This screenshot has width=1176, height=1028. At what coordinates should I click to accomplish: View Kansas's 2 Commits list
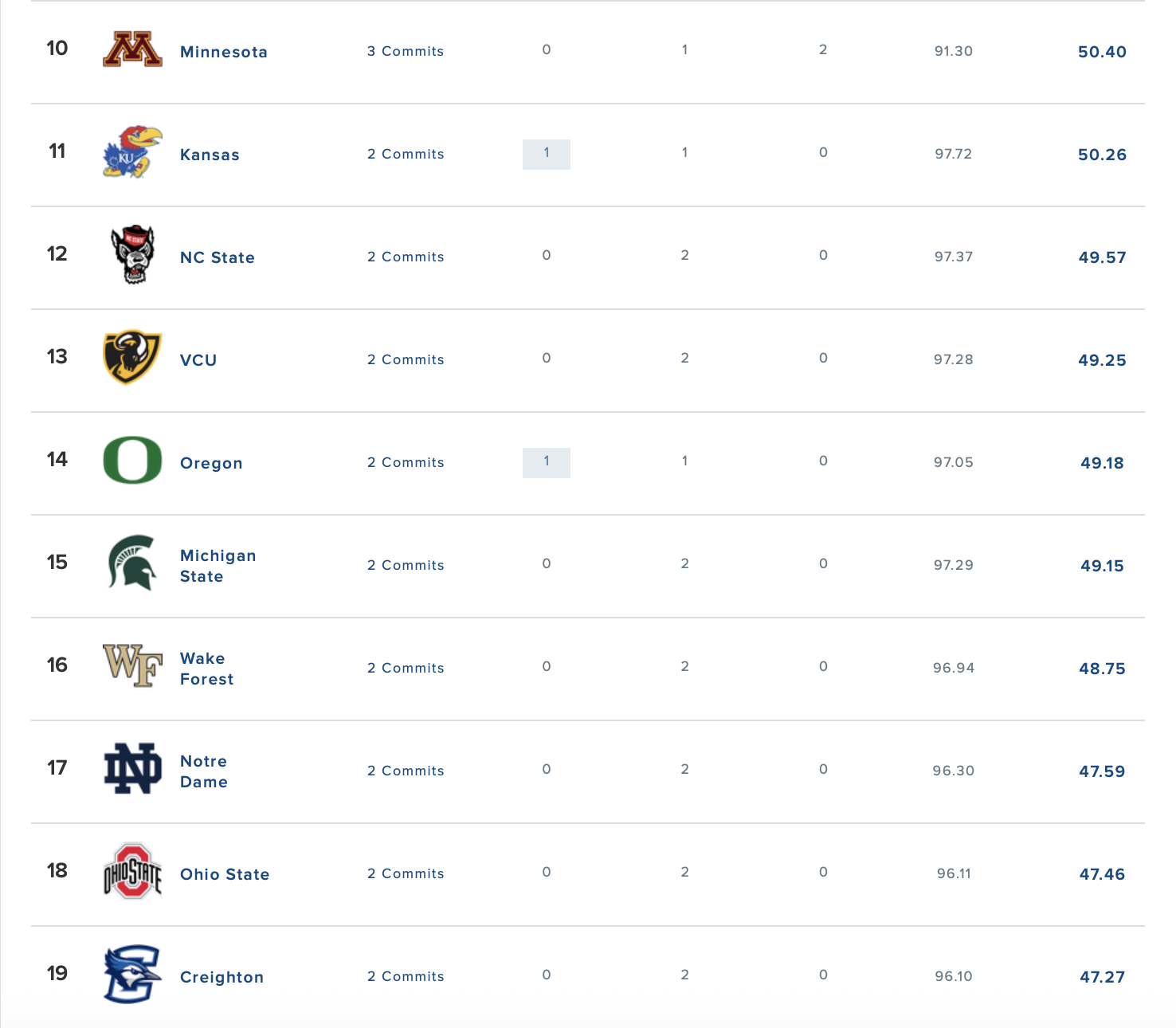pyautogui.click(x=406, y=154)
